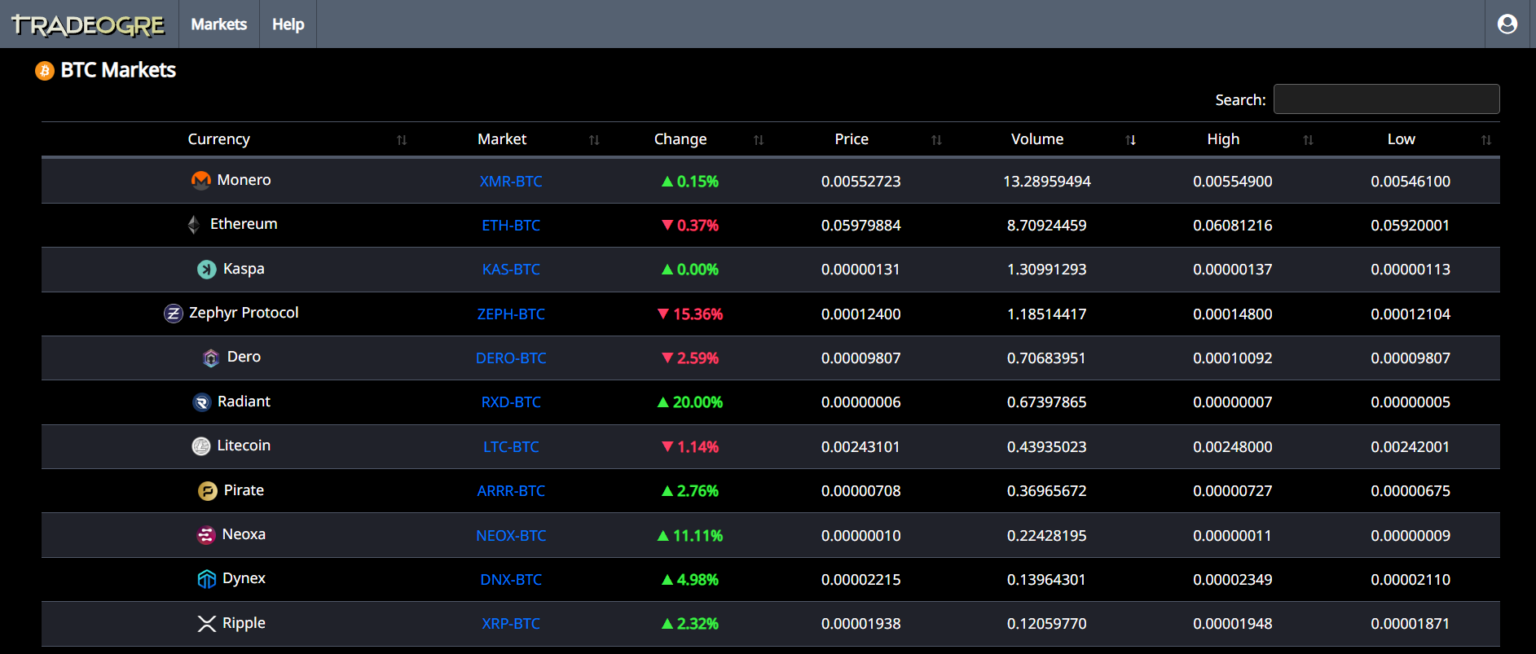
Task: Click the Search input field
Action: coord(1386,99)
